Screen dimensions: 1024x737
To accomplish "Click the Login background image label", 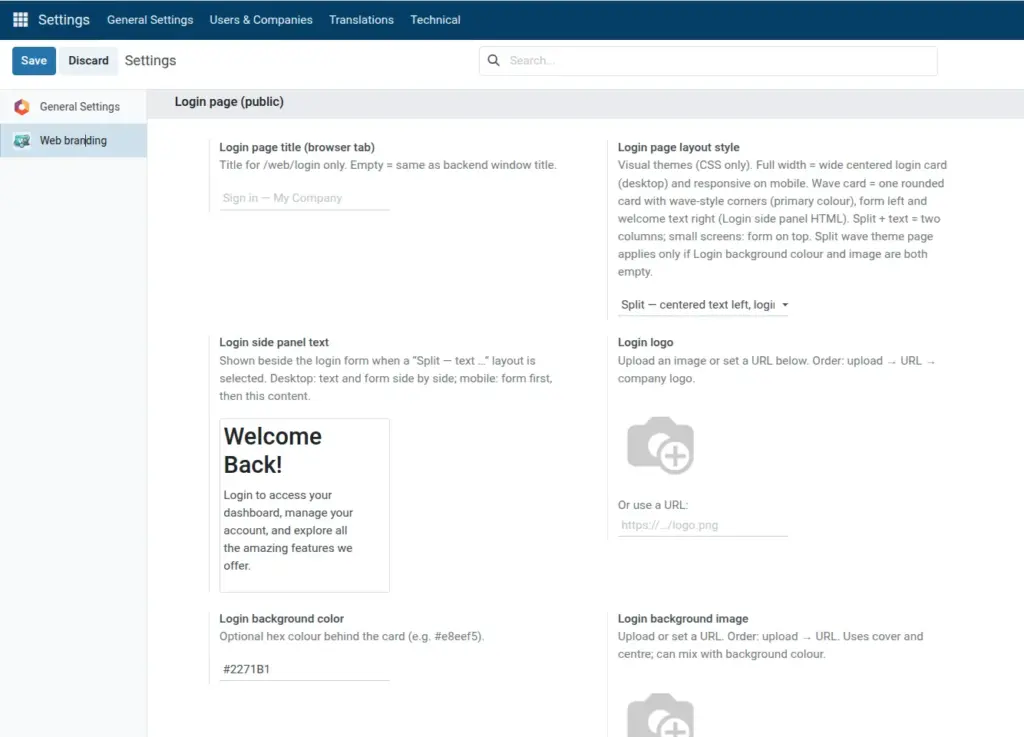I will pos(683,618).
